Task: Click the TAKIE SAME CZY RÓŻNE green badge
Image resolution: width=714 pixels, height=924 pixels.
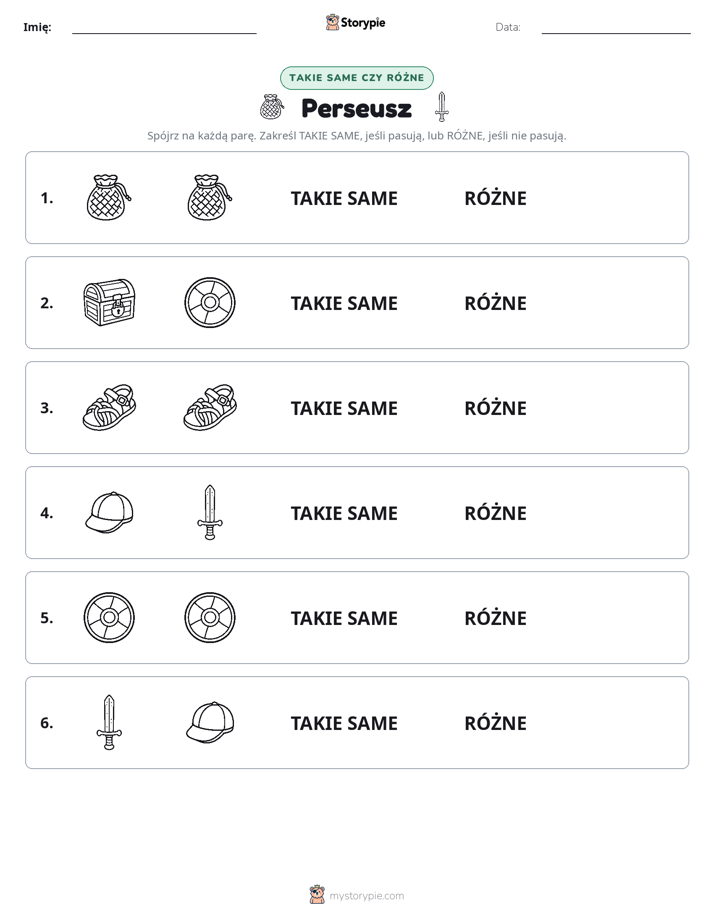Action: (x=356, y=78)
